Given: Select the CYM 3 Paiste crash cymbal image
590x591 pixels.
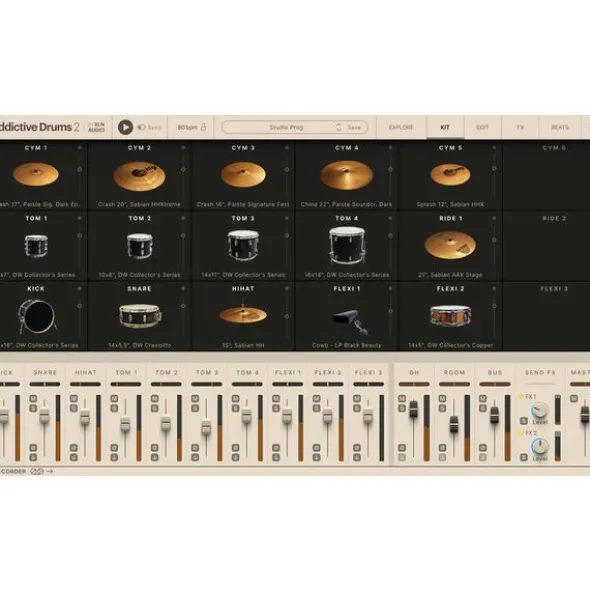Looking at the screenshot, I should [x=243, y=175].
